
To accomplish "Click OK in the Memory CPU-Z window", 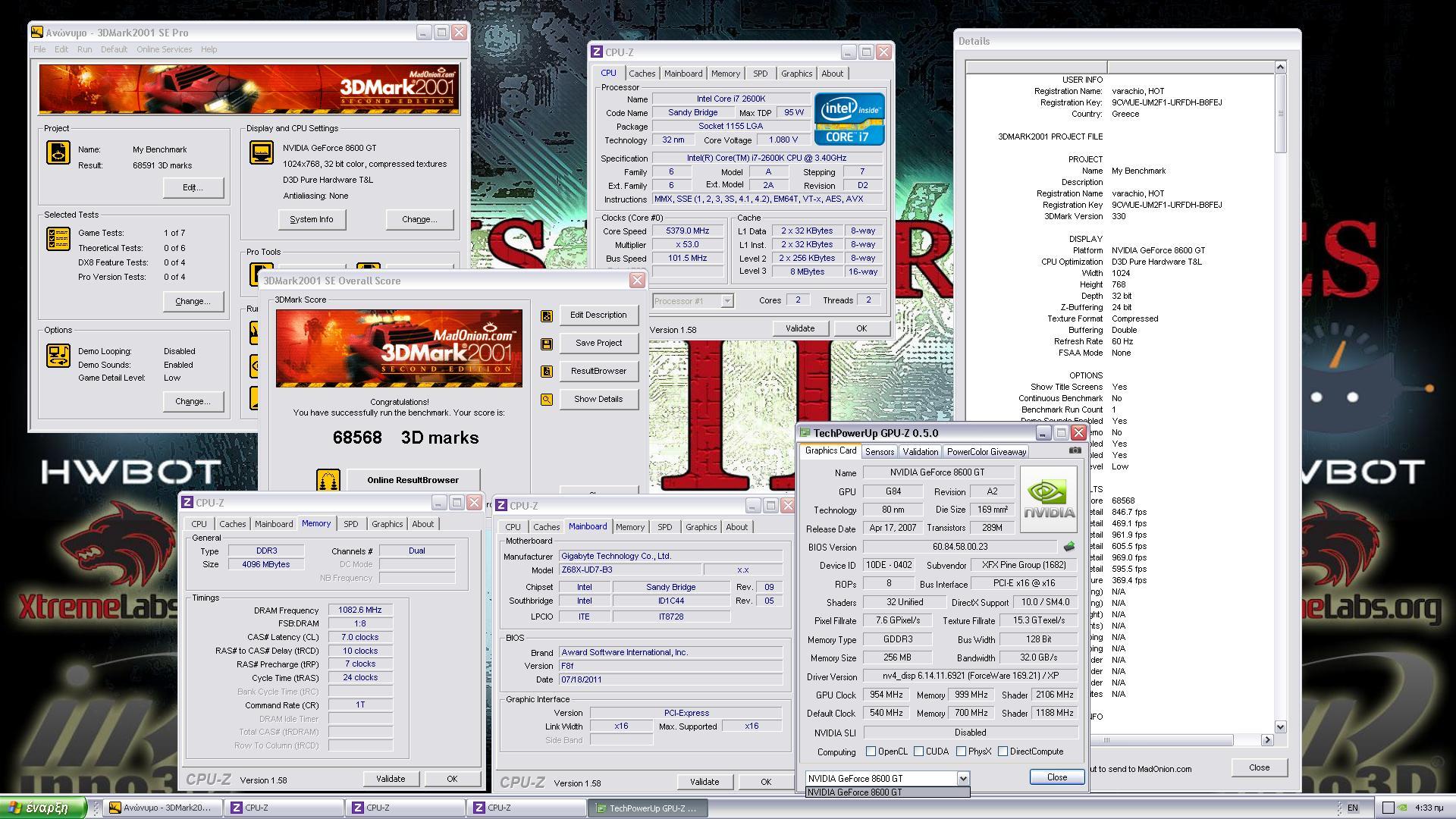I will (452, 779).
